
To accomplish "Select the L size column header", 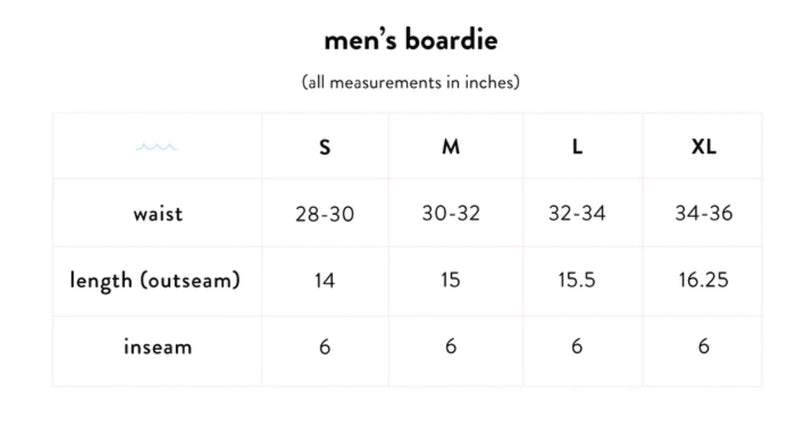I will click(x=577, y=147).
